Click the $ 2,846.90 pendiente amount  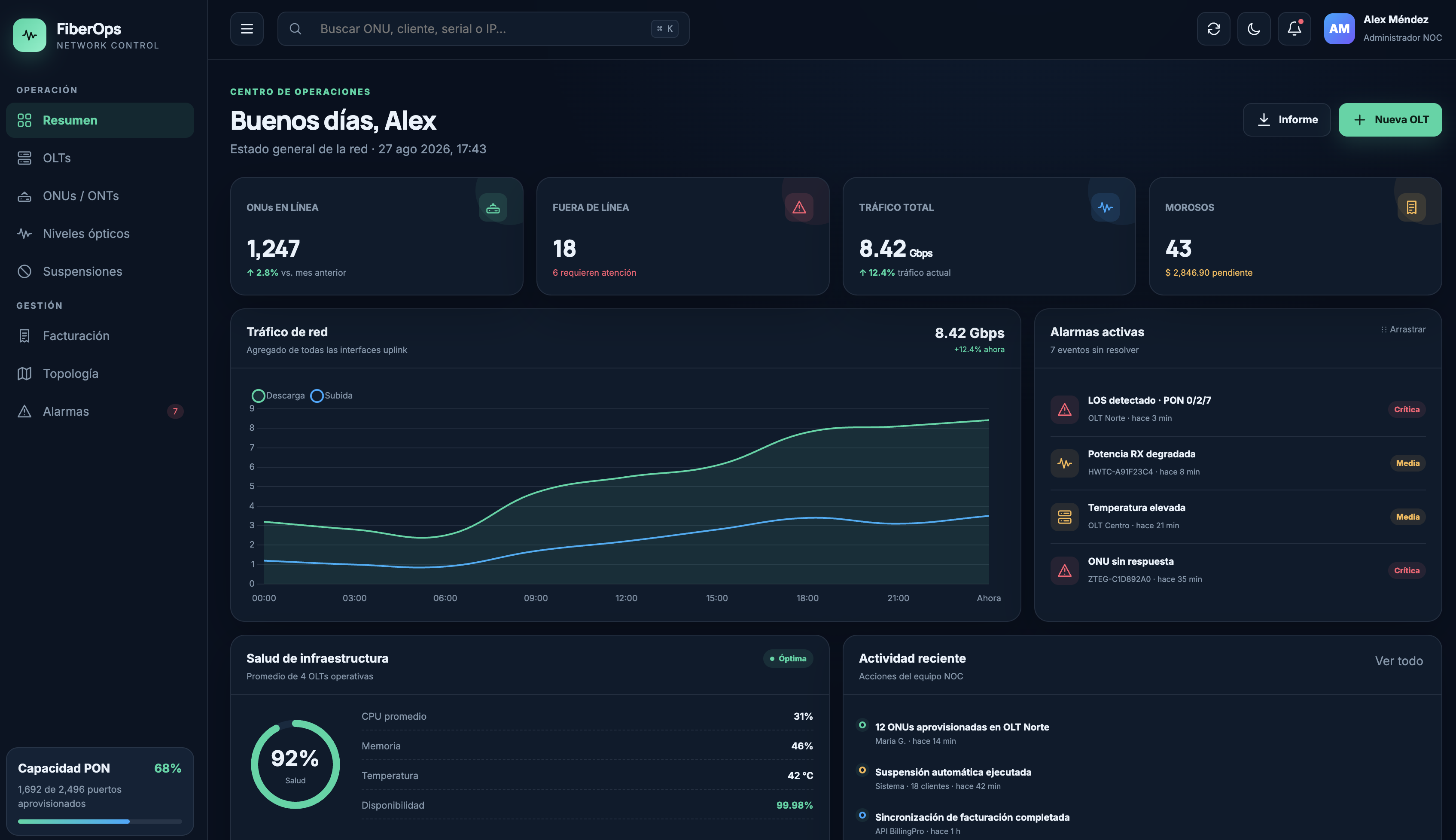pos(1209,273)
